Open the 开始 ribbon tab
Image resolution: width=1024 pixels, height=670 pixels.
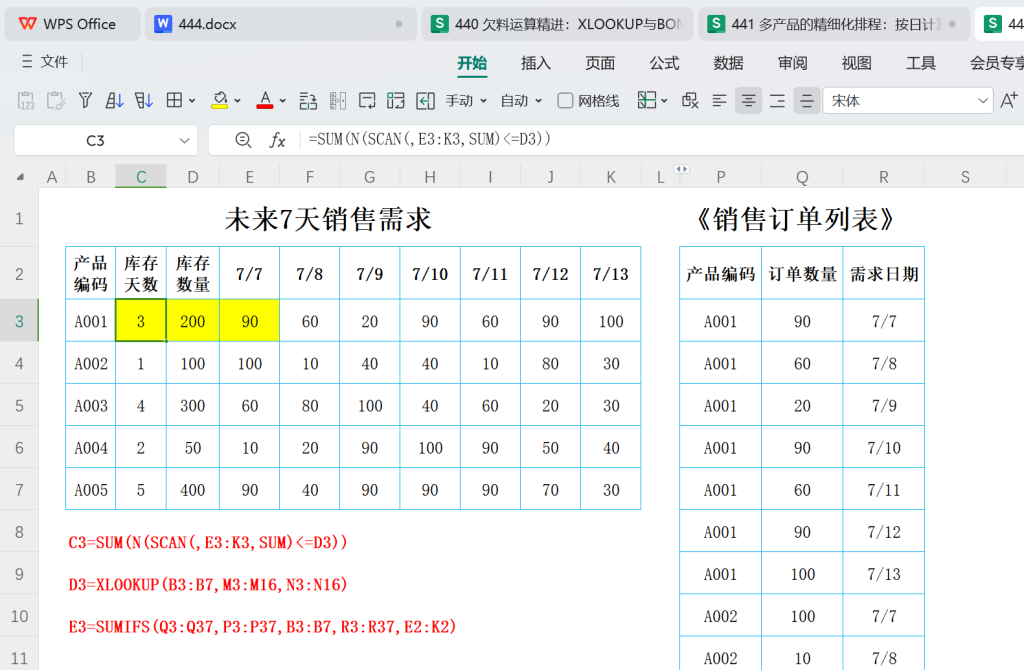pyautogui.click(x=472, y=63)
